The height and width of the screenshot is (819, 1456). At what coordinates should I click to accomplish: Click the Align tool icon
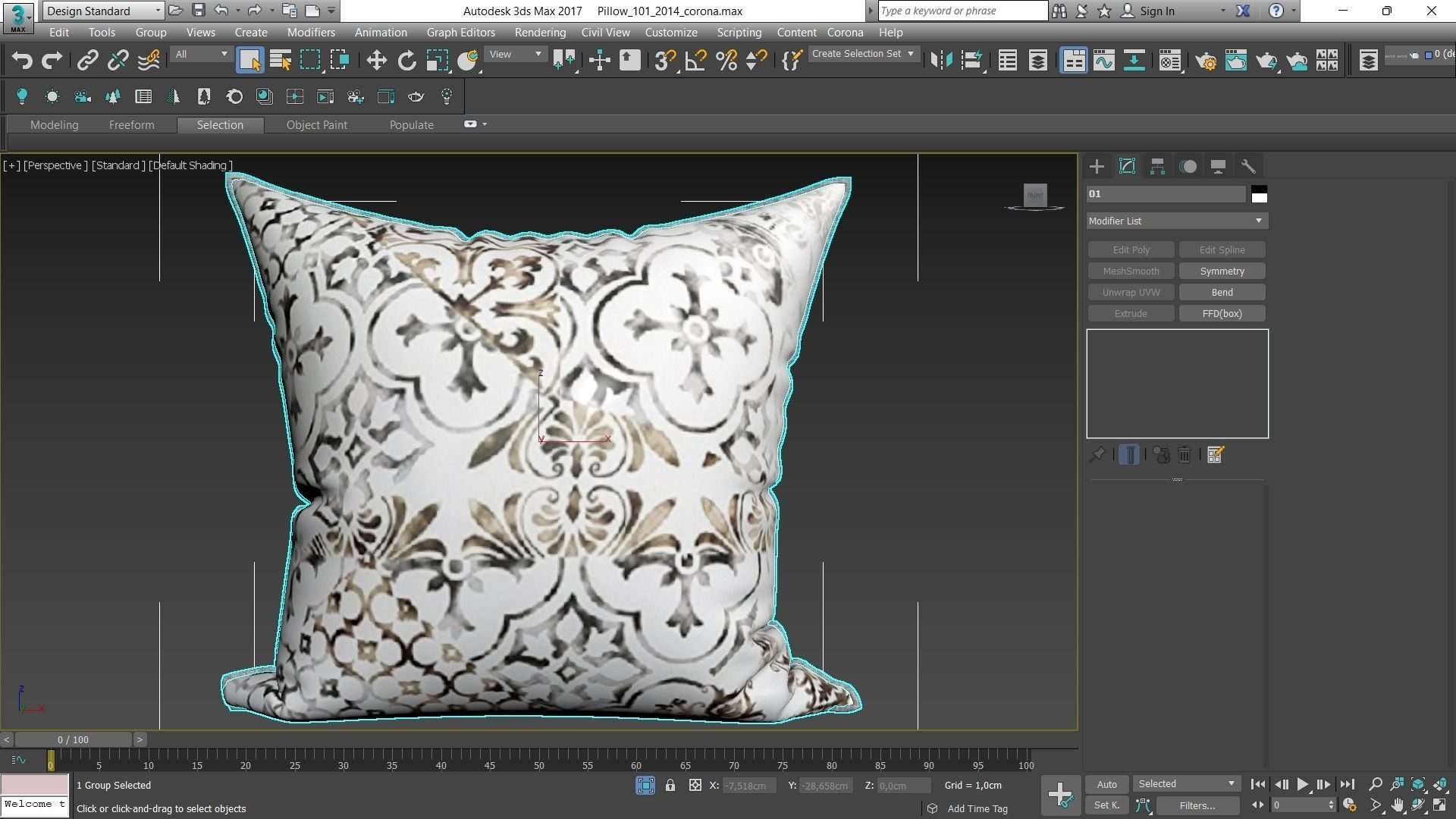tap(971, 61)
